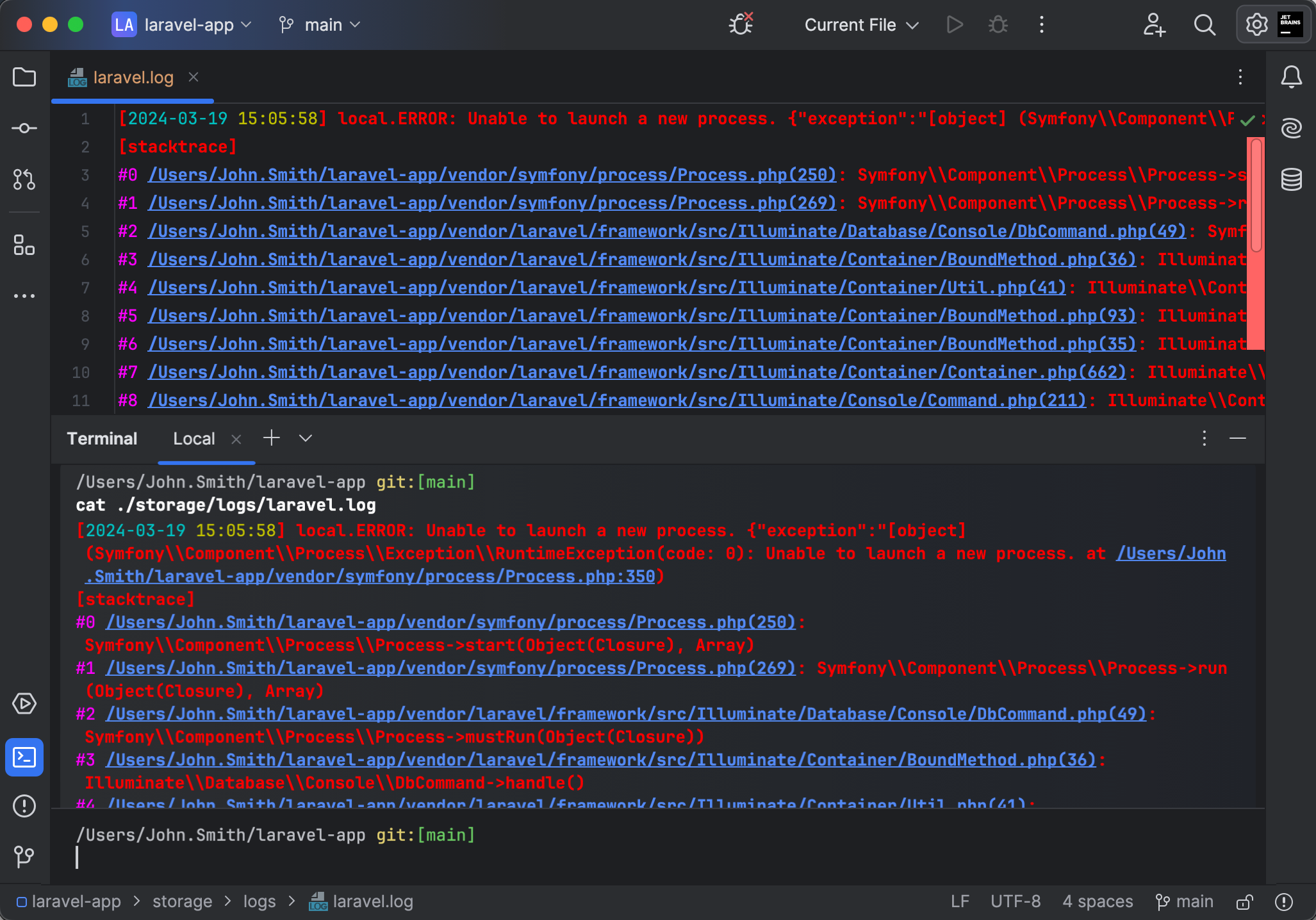Image resolution: width=1316 pixels, height=920 pixels.
Task: Open the Commit tool window icon
Action: (x=24, y=128)
